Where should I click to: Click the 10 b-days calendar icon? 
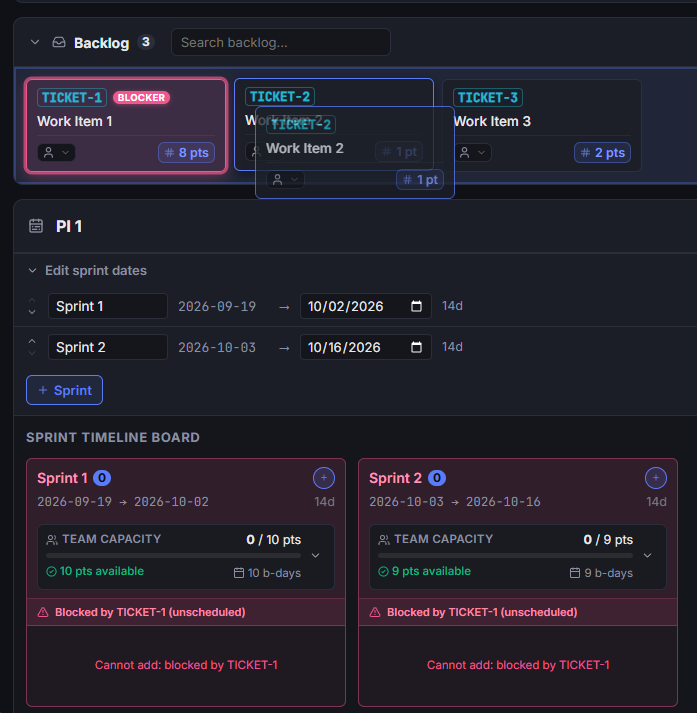(x=239, y=573)
